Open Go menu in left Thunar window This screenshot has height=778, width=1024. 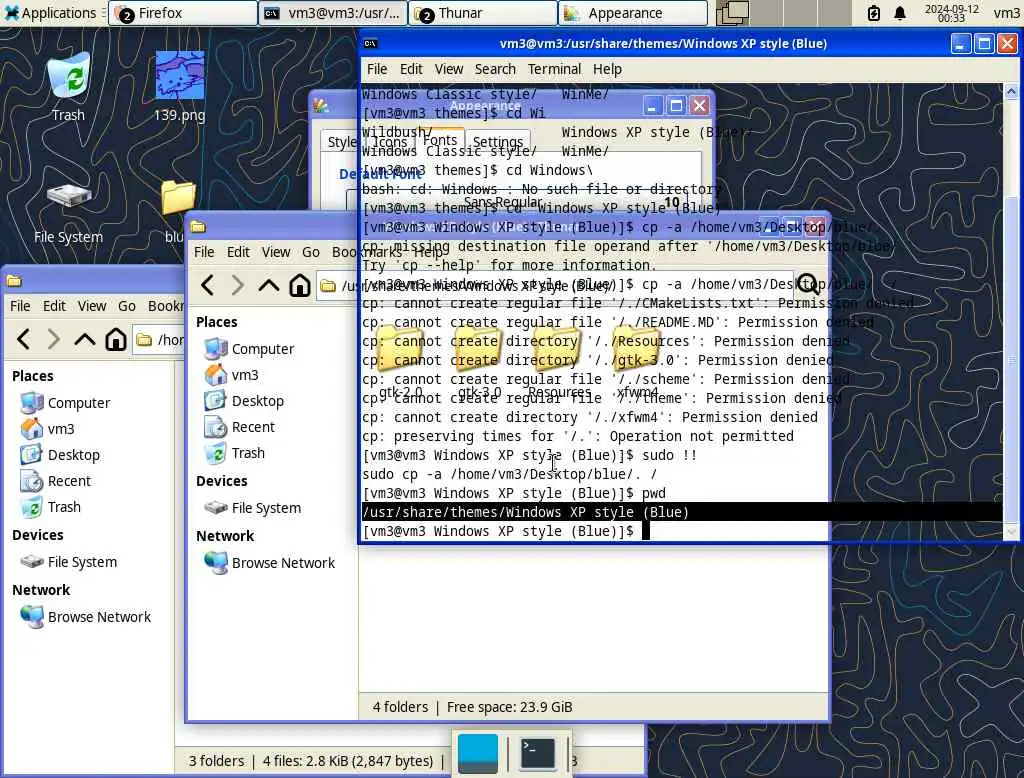127,306
